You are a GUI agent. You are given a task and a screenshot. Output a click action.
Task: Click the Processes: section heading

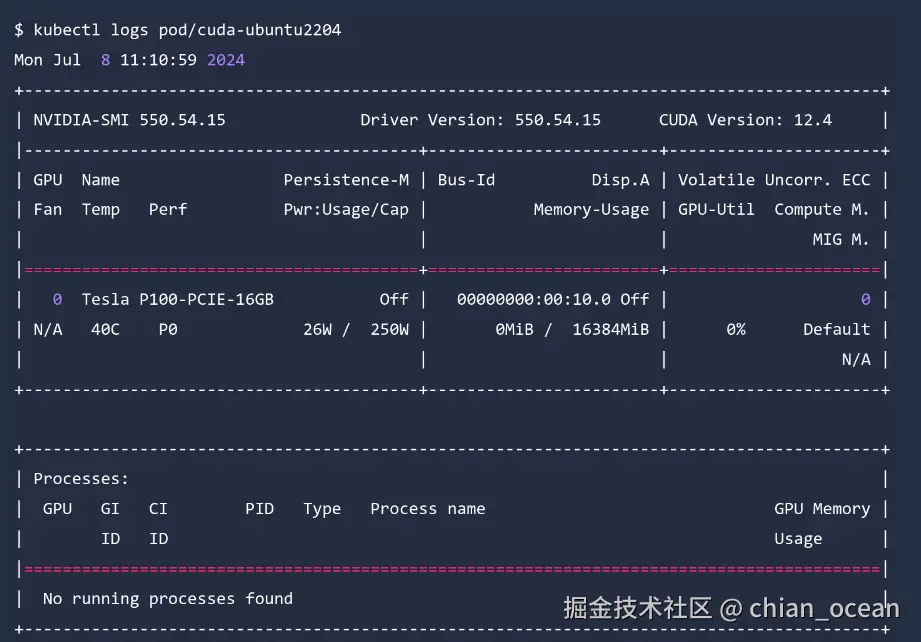pos(81,479)
